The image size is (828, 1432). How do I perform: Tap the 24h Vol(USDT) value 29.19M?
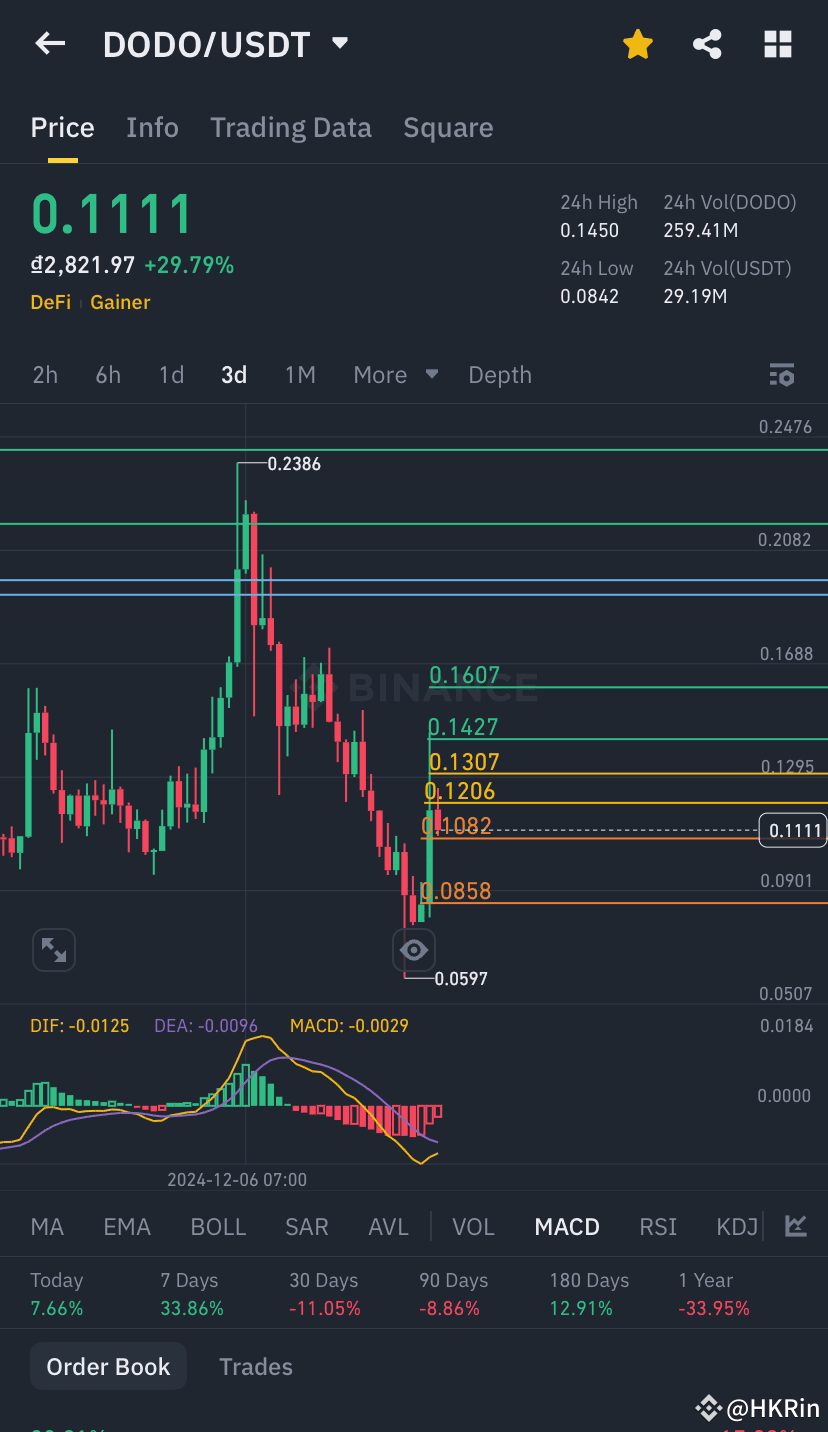[695, 297]
